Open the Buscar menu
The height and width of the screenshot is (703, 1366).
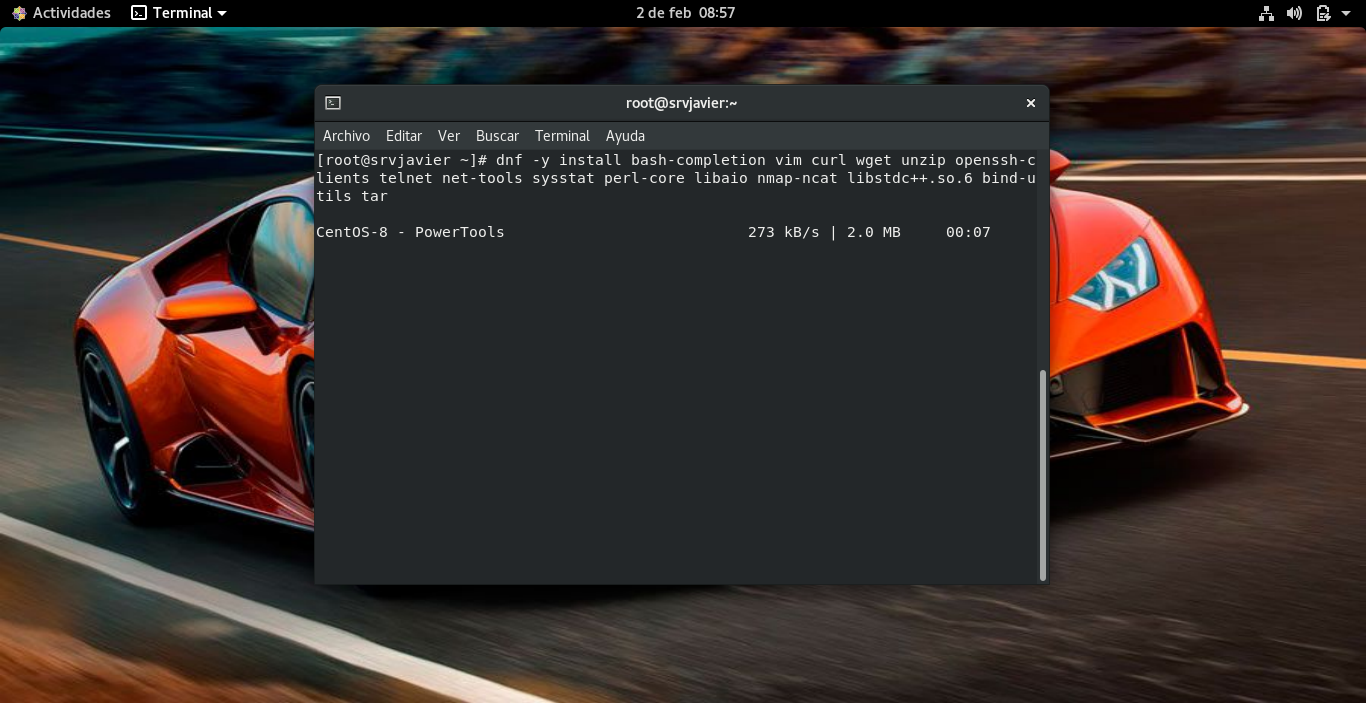coord(497,136)
